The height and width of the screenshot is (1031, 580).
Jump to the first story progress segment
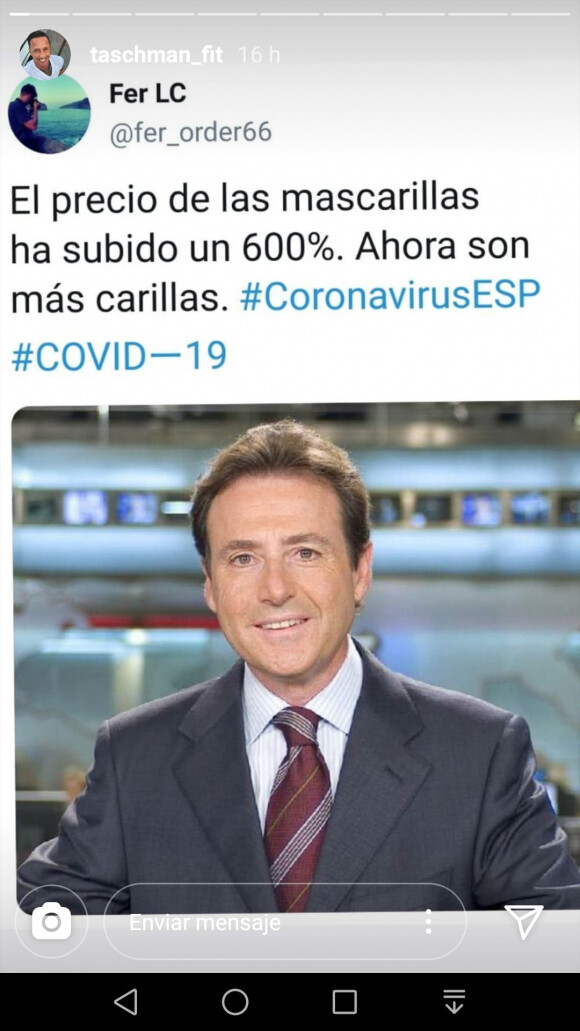(x=39, y=14)
